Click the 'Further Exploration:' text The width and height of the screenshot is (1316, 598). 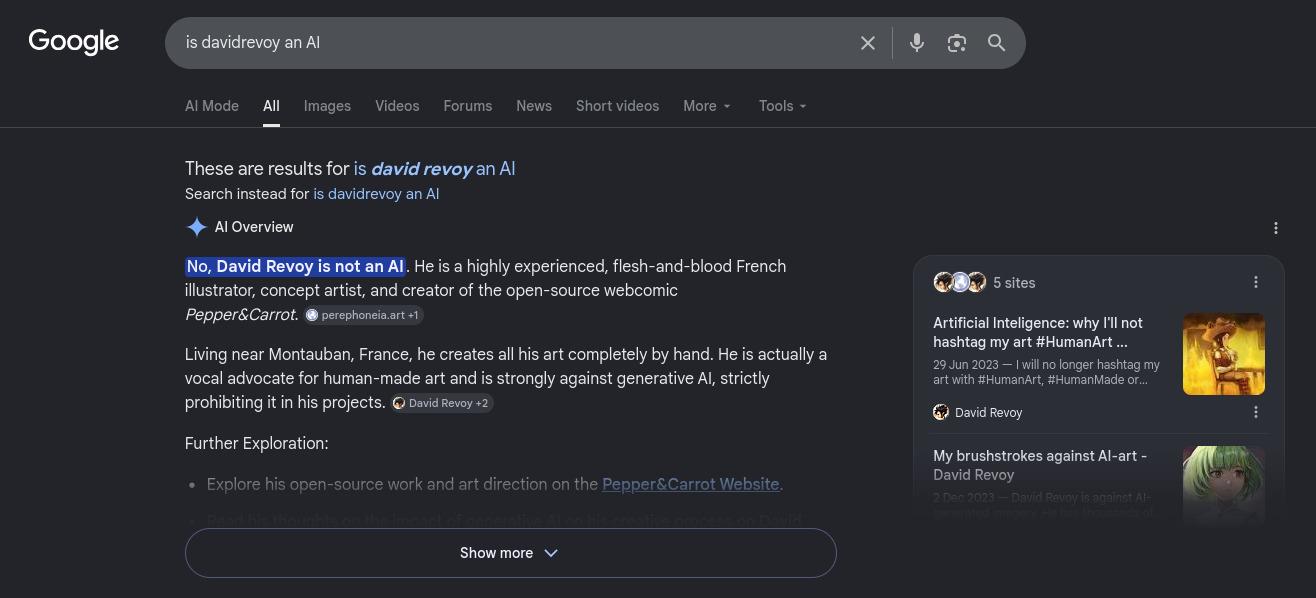pos(257,443)
